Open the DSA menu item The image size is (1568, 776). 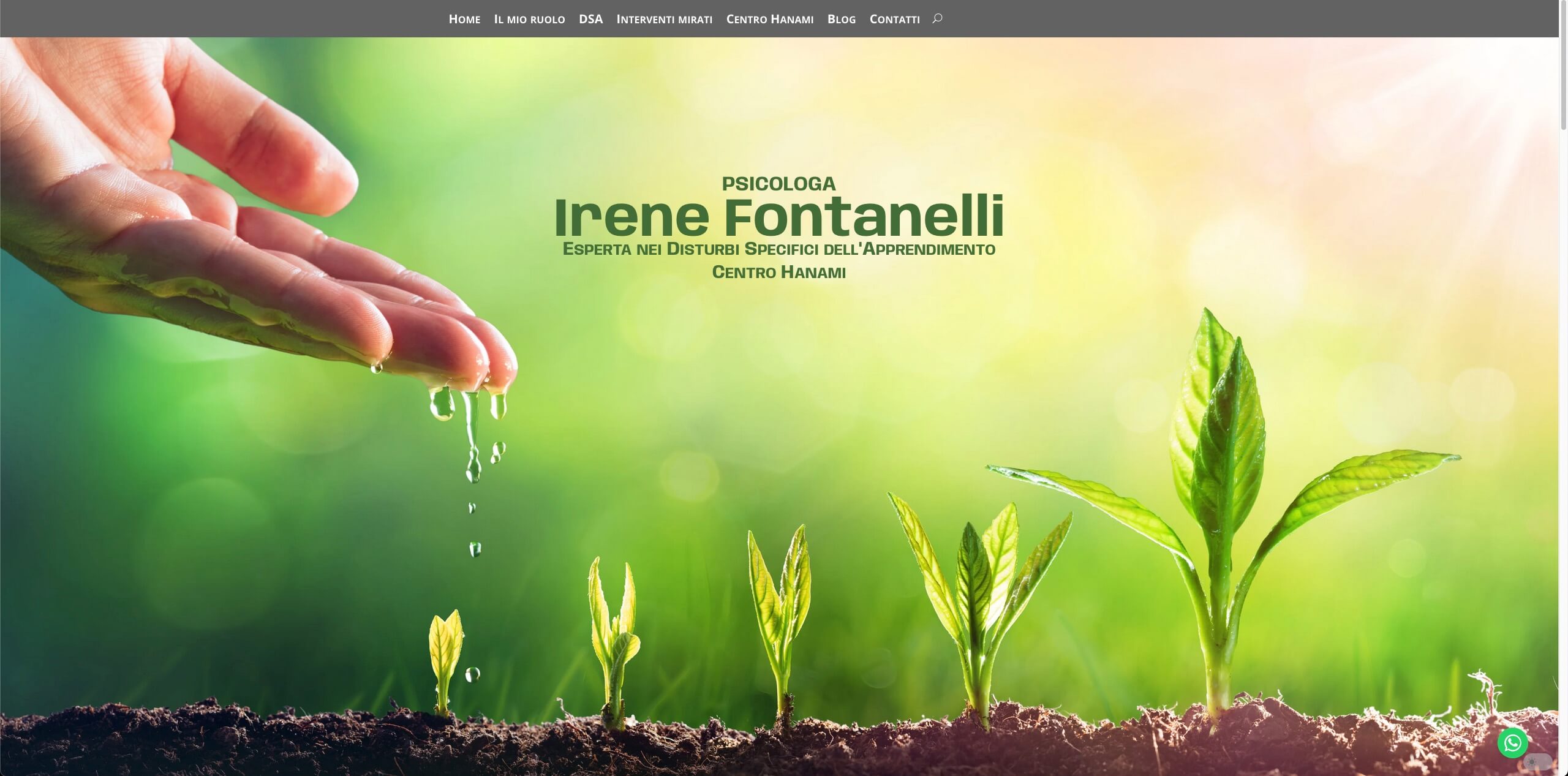[590, 19]
